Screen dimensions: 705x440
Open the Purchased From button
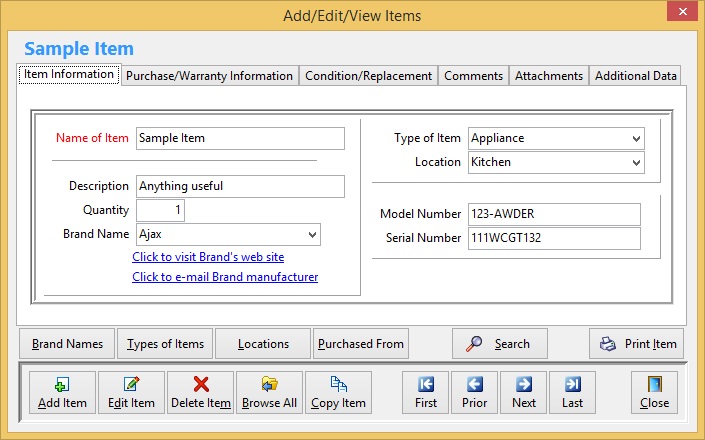click(361, 343)
